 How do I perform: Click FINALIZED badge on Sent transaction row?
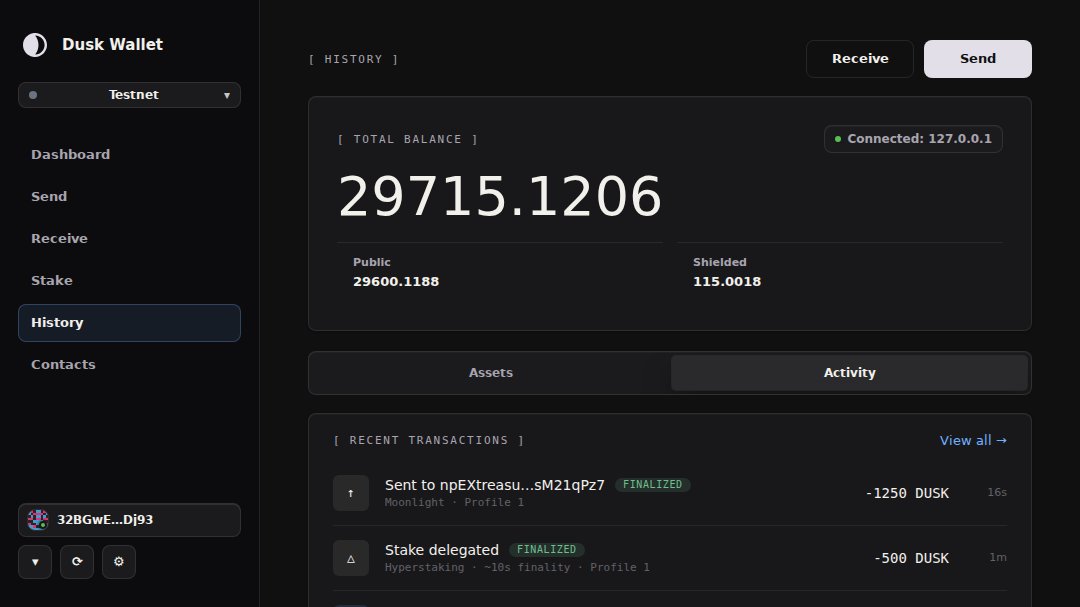click(x=652, y=484)
